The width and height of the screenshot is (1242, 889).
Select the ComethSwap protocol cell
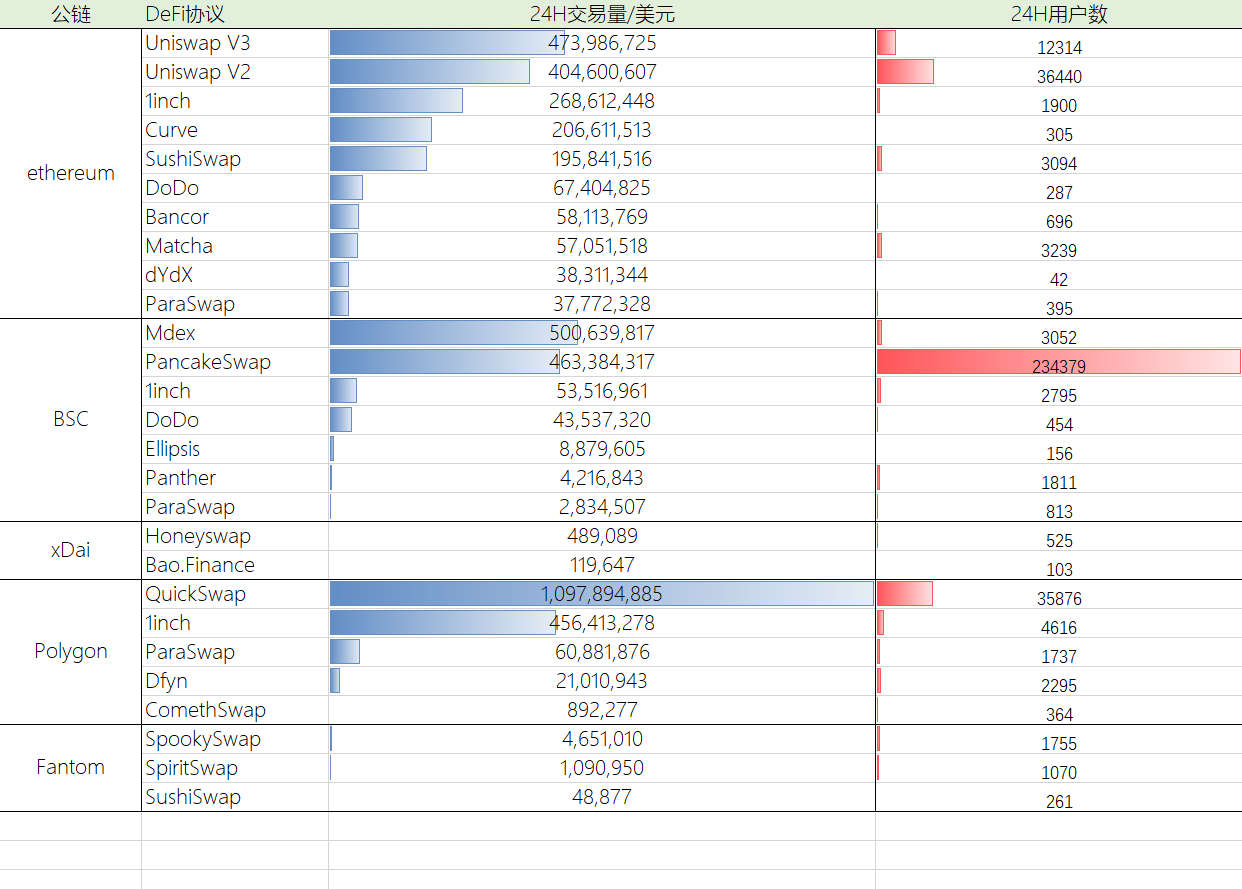pos(235,710)
